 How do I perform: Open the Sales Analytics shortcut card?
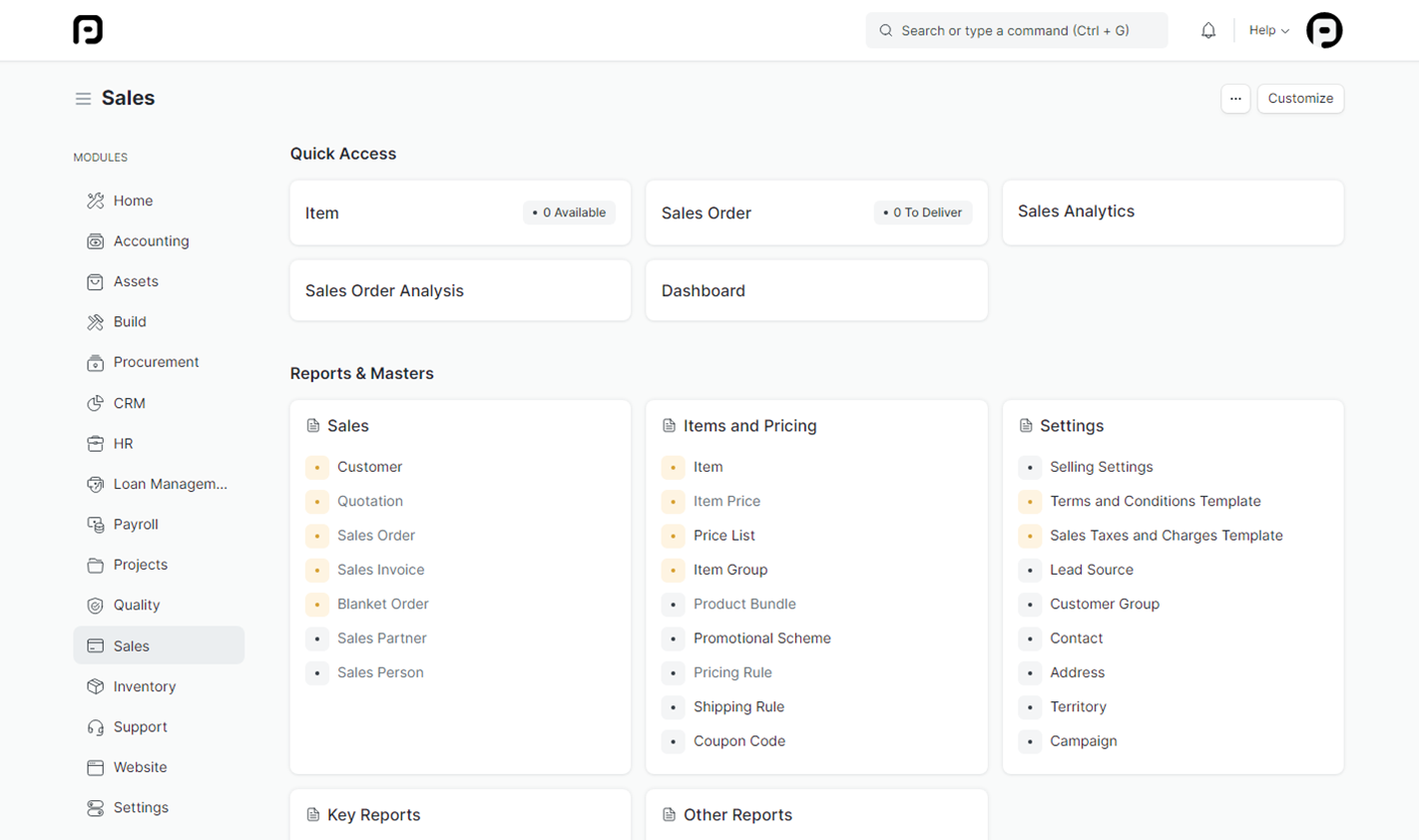1172,212
